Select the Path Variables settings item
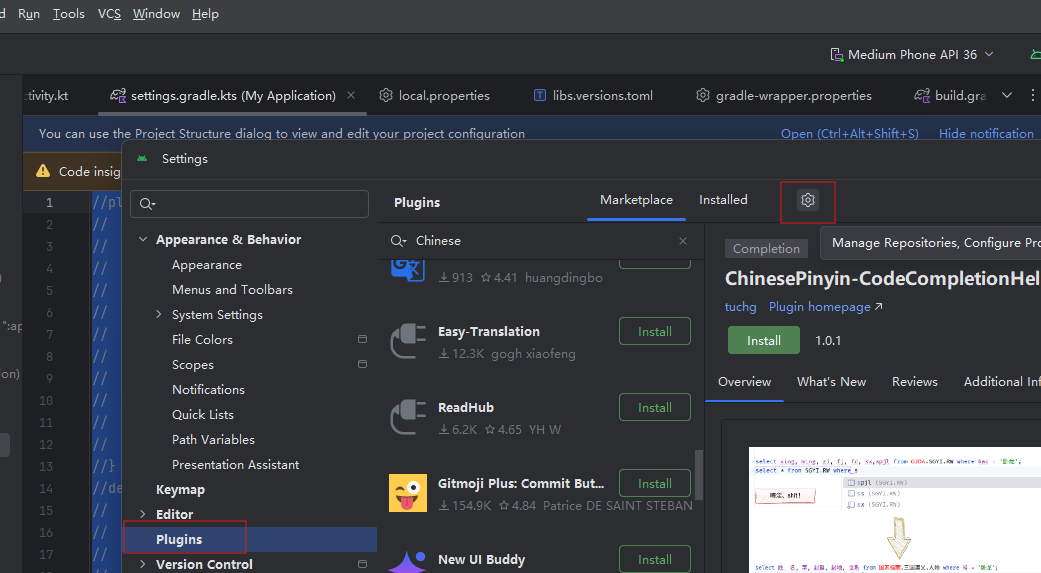1041x573 pixels. [x=213, y=440]
